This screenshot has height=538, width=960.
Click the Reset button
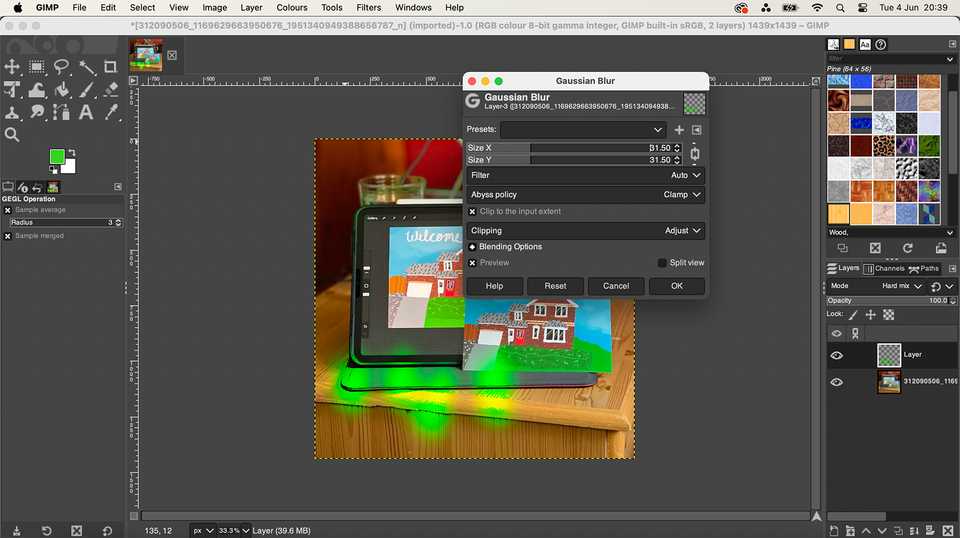pos(555,286)
